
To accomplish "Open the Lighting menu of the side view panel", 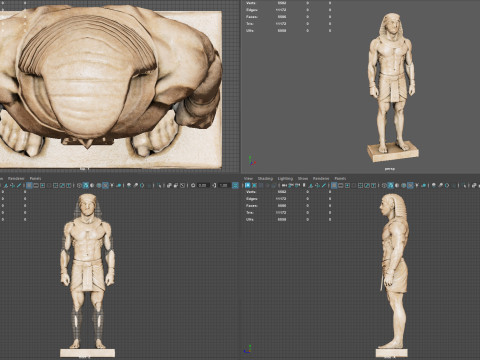I will [x=285, y=179].
